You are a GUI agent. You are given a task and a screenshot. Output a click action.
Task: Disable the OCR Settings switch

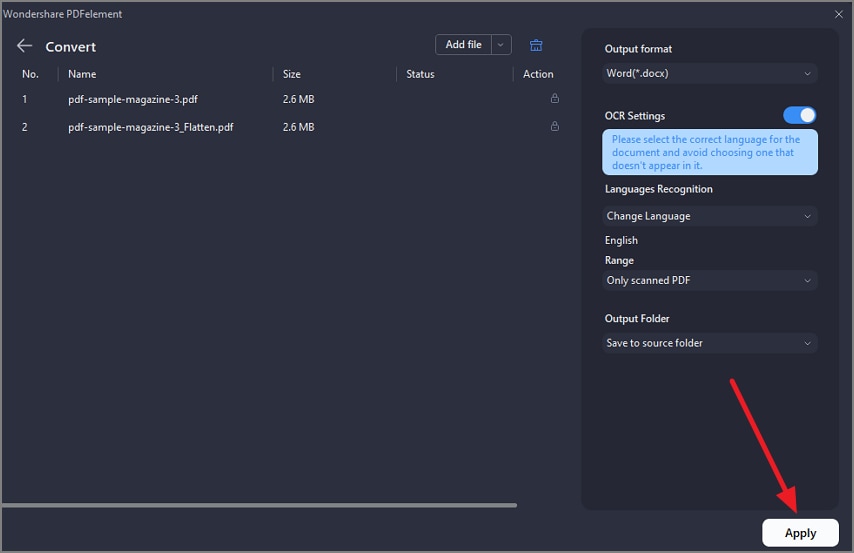(799, 115)
